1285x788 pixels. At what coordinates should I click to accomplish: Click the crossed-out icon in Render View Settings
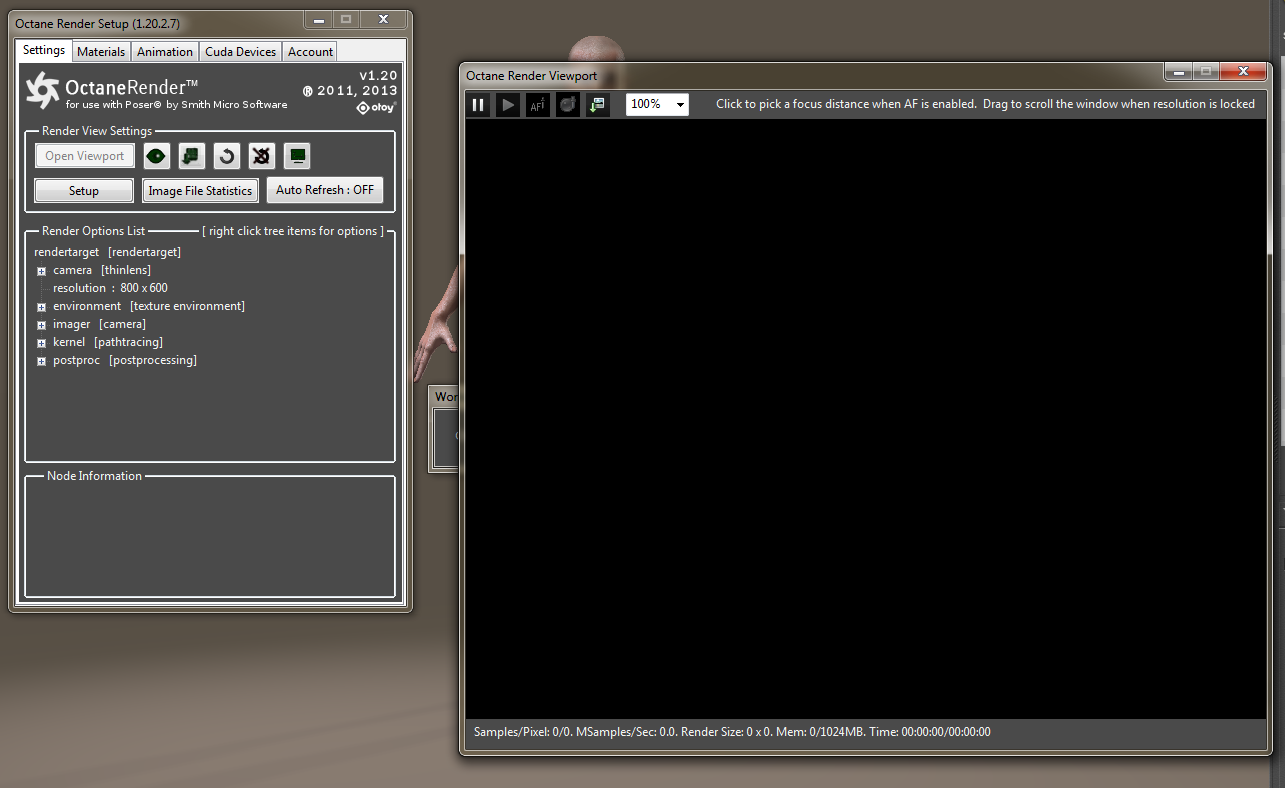261,156
